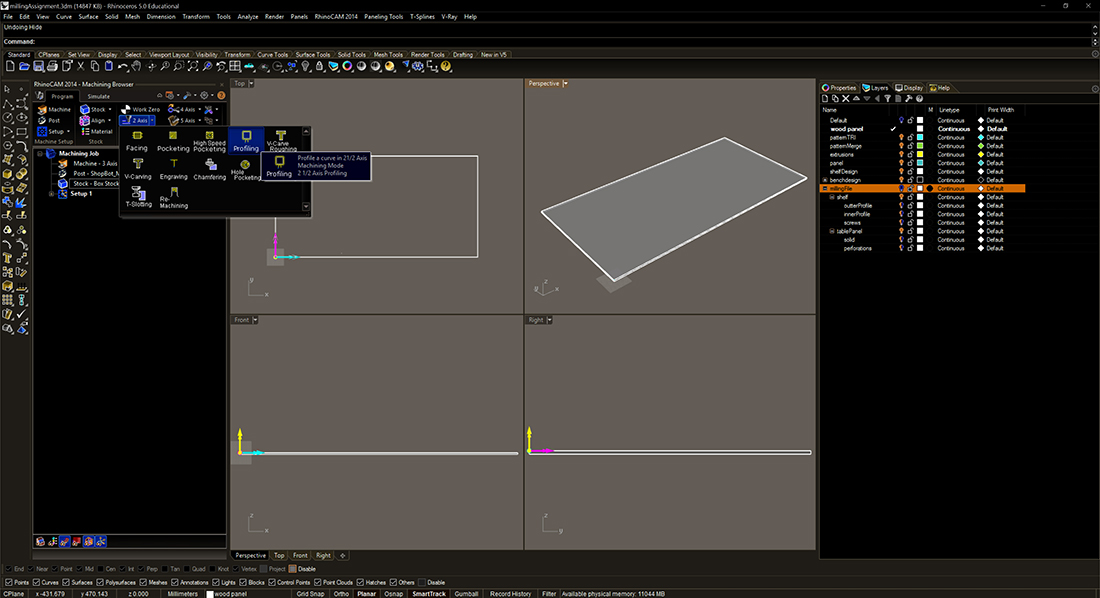
Task: Toggle Record History in status bar
Action: pyautogui.click(x=510, y=594)
